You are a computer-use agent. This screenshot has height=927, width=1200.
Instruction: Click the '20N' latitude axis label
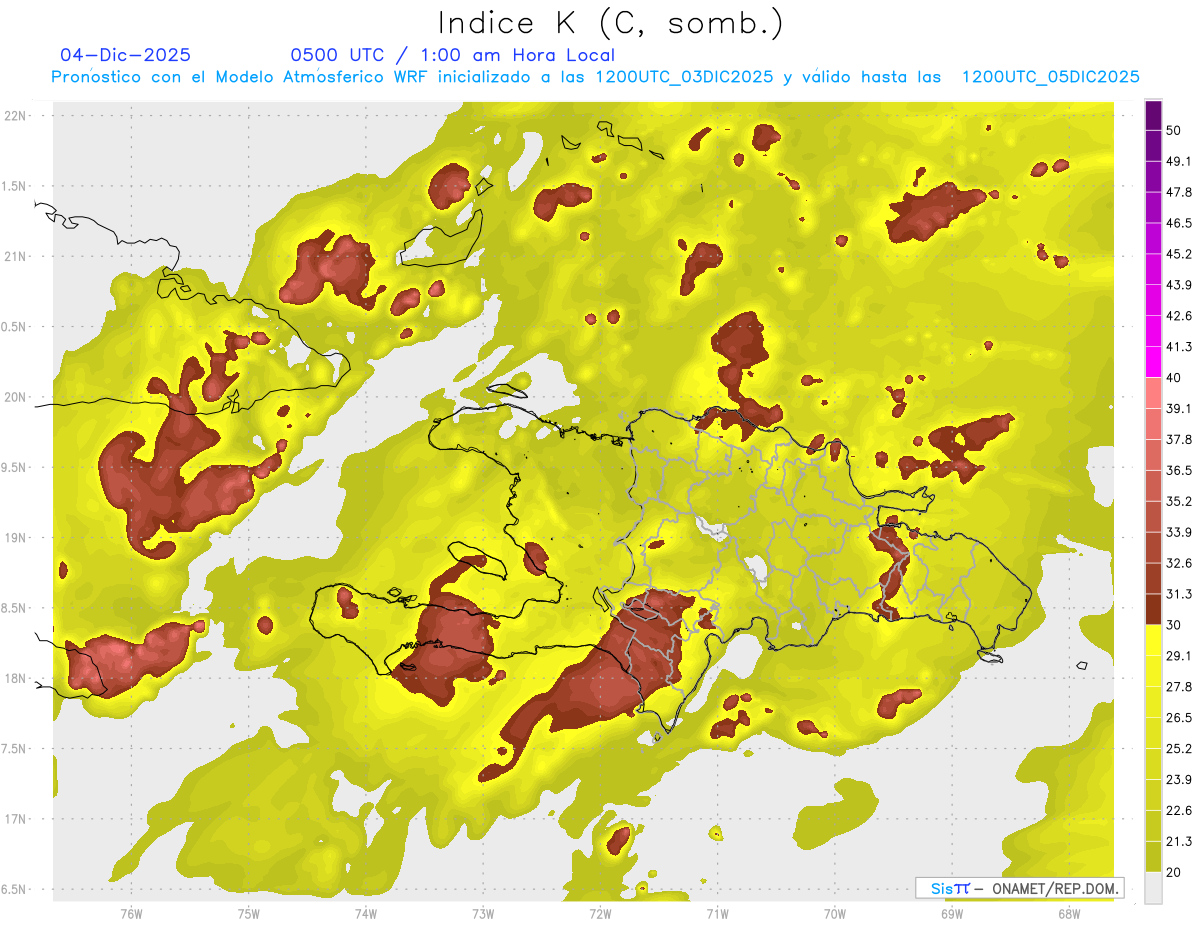pos(16,398)
